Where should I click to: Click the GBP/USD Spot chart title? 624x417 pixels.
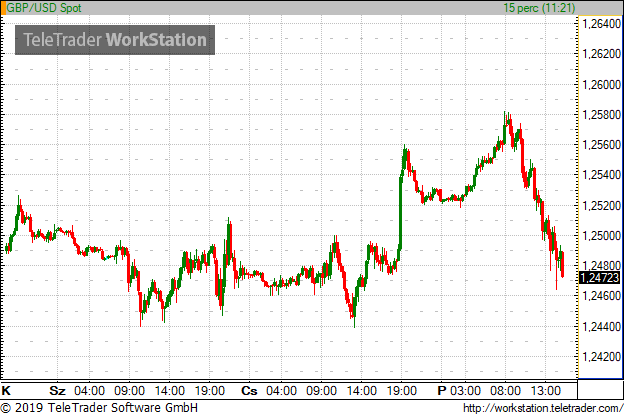pyautogui.click(x=44, y=8)
